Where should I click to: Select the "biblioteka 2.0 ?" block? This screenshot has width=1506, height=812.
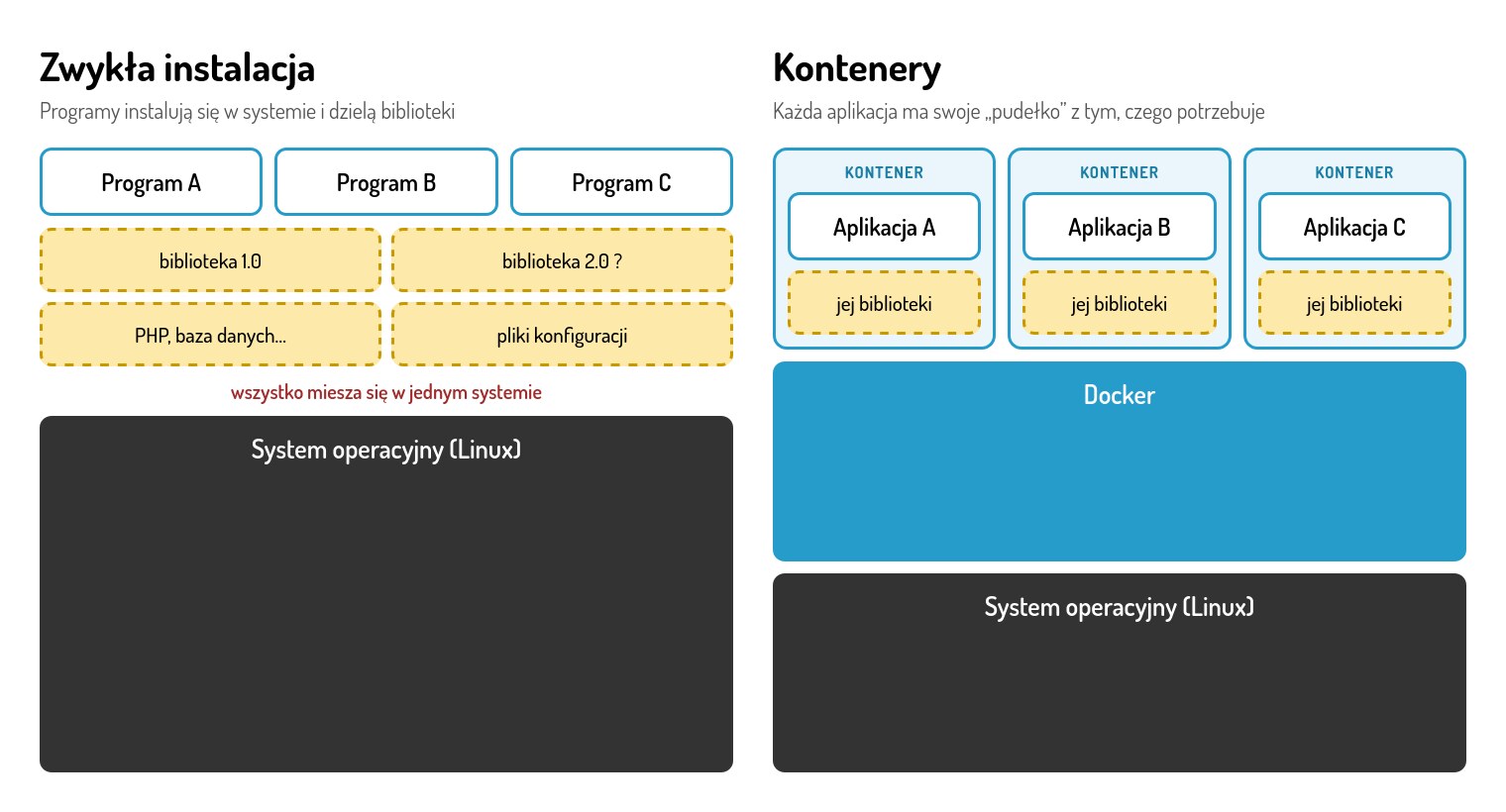(x=563, y=260)
